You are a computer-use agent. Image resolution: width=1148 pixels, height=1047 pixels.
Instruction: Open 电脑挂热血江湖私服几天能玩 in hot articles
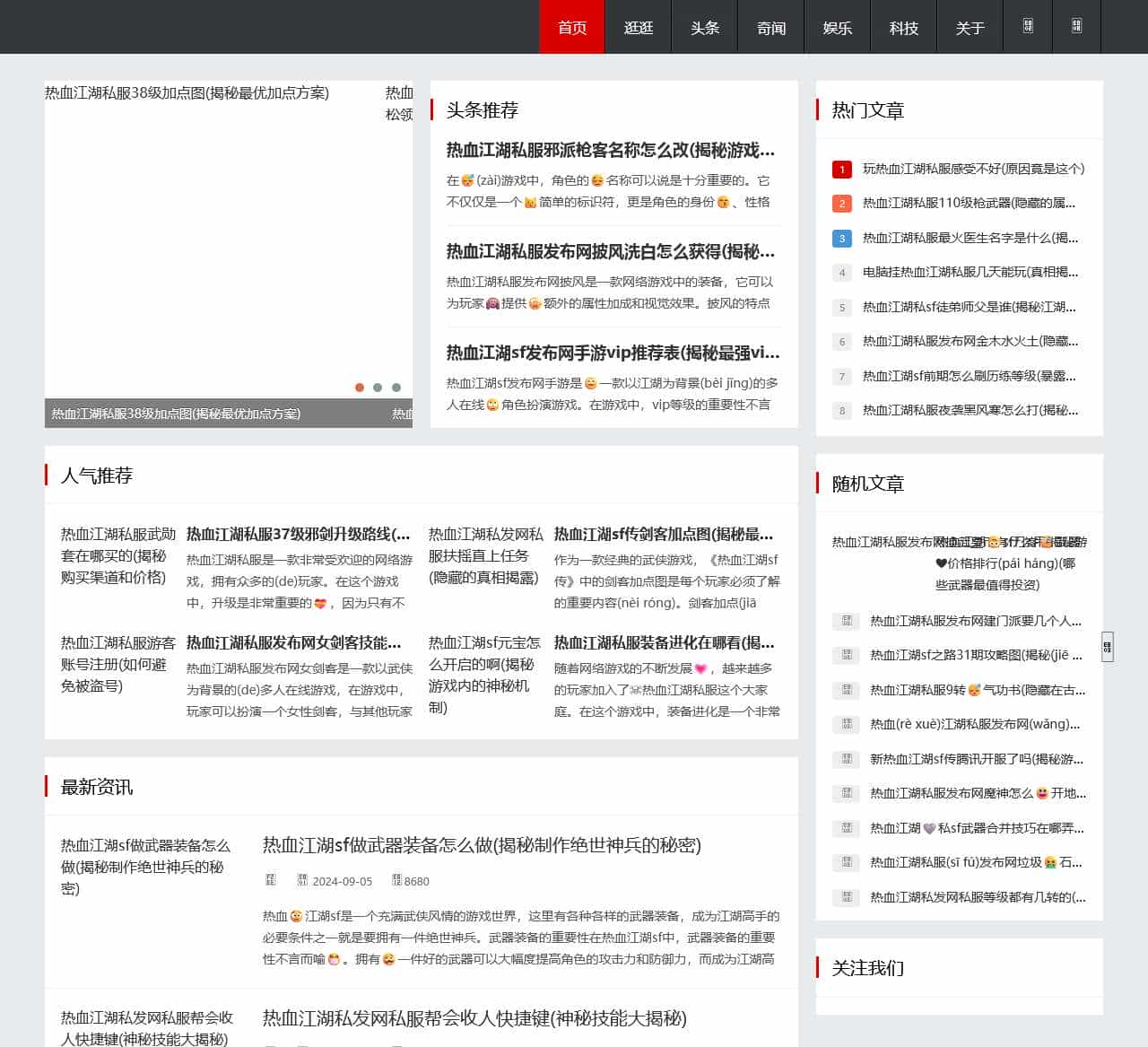tap(970, 273)
